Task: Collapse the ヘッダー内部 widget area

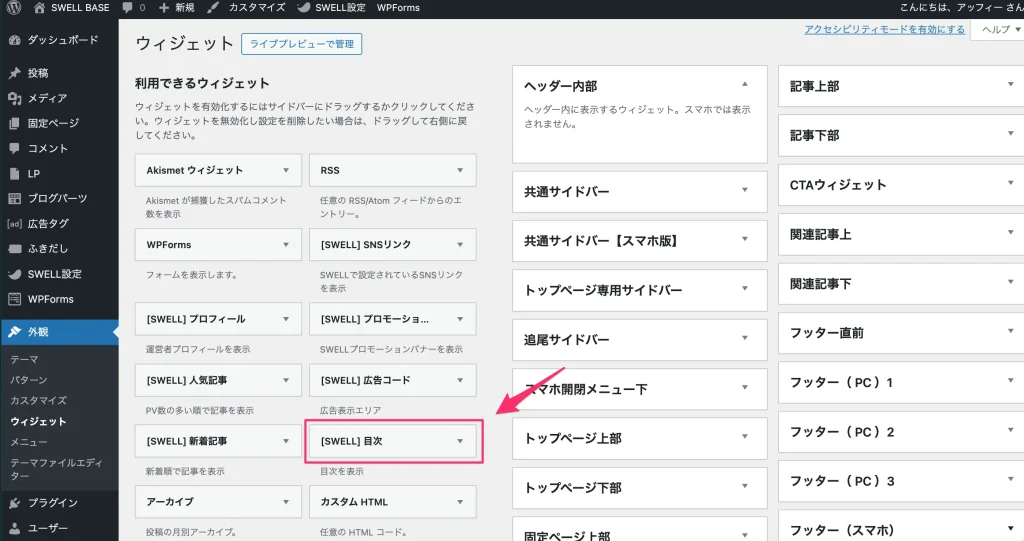Action: (744, 84)
